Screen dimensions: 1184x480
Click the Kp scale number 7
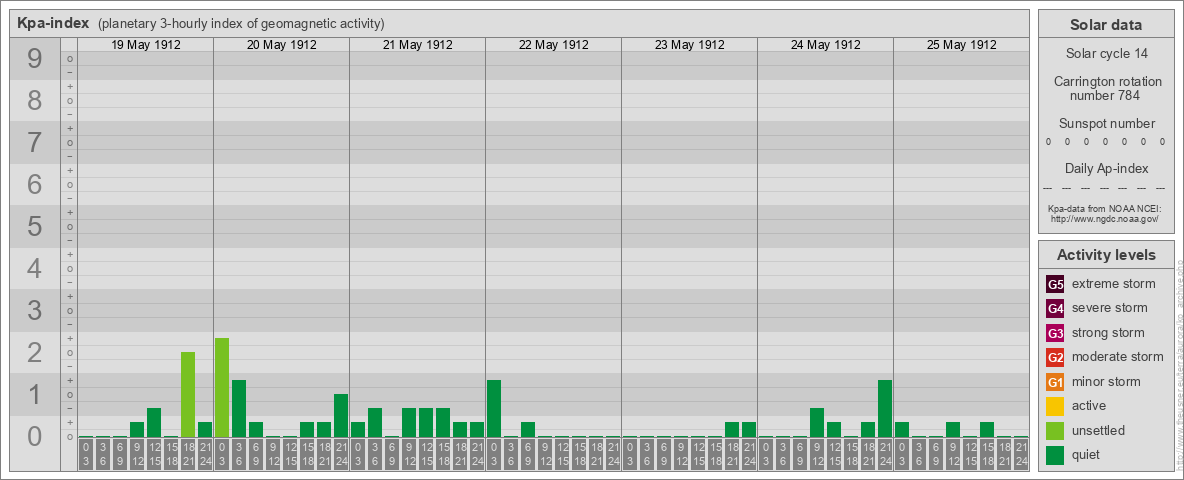point(35,142)
